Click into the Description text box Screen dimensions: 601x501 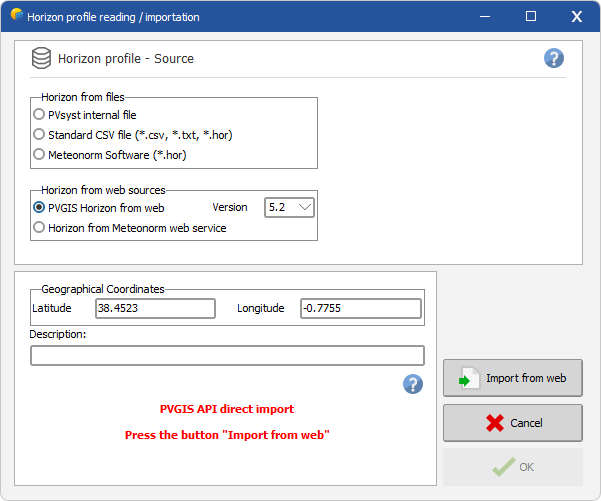coord(227,355)
